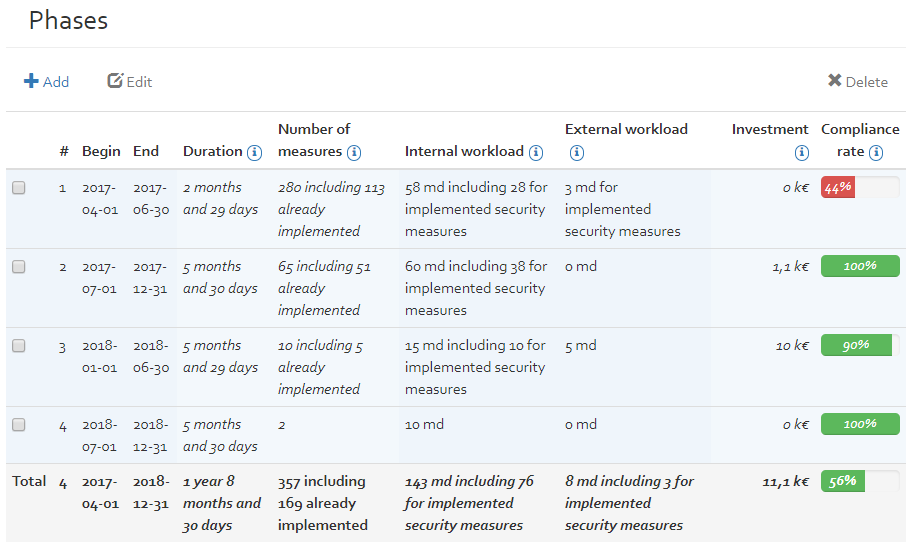Image resolution: width=920 pixels, height=550 pixels.
Task: Click the 44% compliance progress bar
Action: tap(860, 187)
